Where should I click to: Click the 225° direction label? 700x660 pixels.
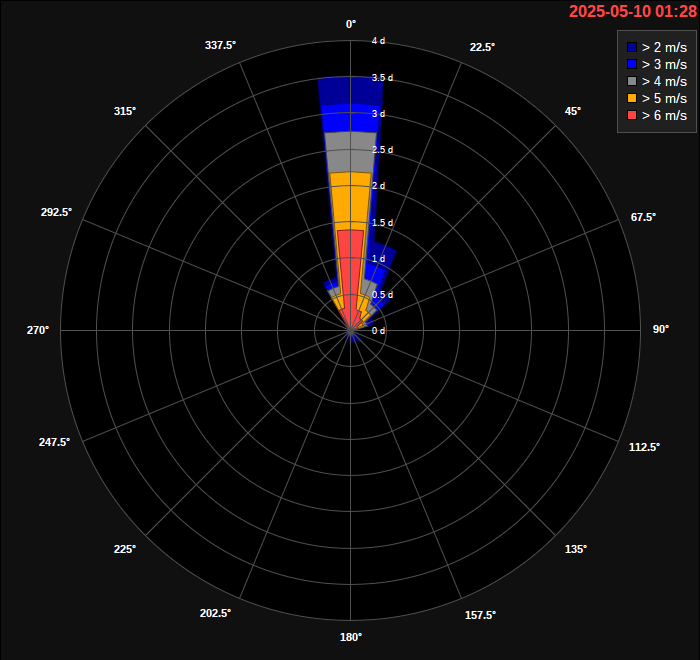[x=125, y=549]
